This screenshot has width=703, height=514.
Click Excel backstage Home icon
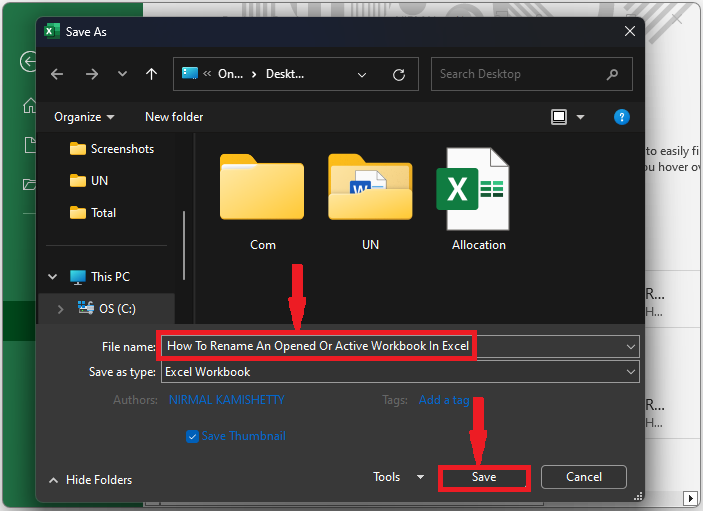[30, 106]
